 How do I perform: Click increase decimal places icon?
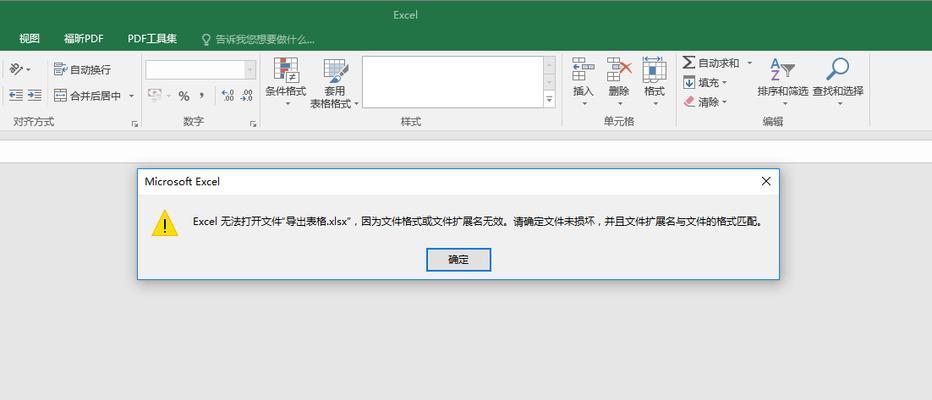(x=227, y=95)
